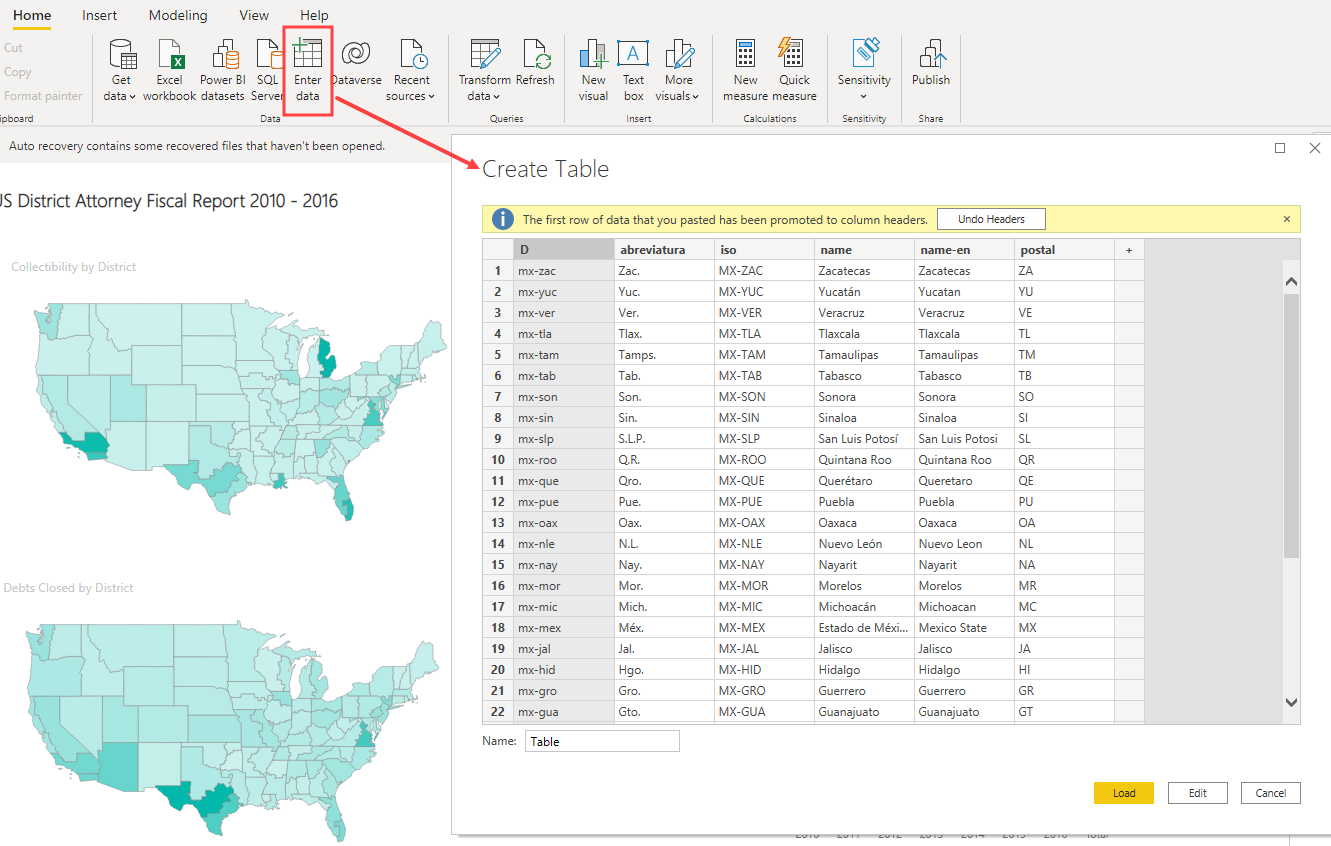Screen dimensions: 1331x846
Task: Click the vertical scrollbar thumb in table
Action: [x=1291, y=425]
